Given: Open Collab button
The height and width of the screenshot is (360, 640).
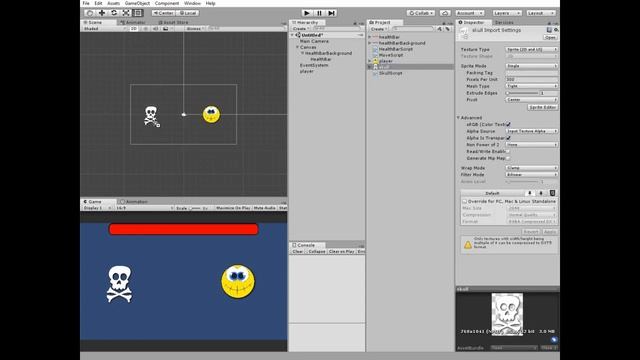Looking at the screenshot, I should 421,13.
